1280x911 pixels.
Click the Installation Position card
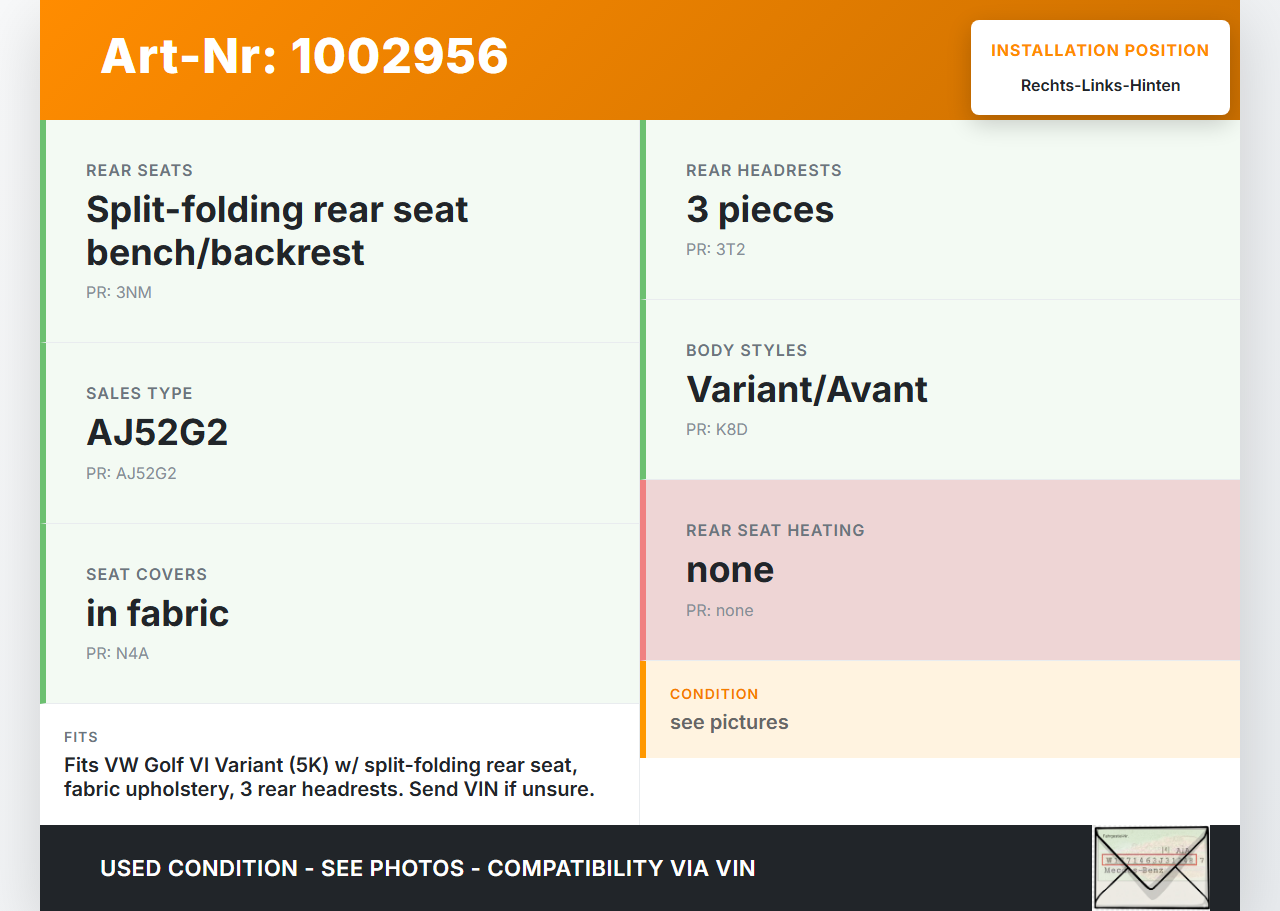(x=1100, y=67)
